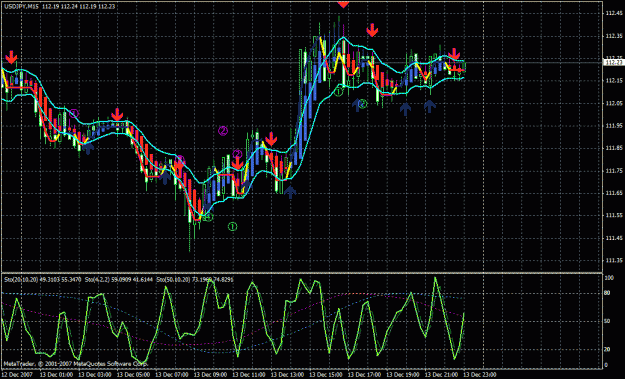Click the 13 Dec 05:00 time label
Viewport: 625px width, 379px height.
pyautogui.click(x=133, y=375)
